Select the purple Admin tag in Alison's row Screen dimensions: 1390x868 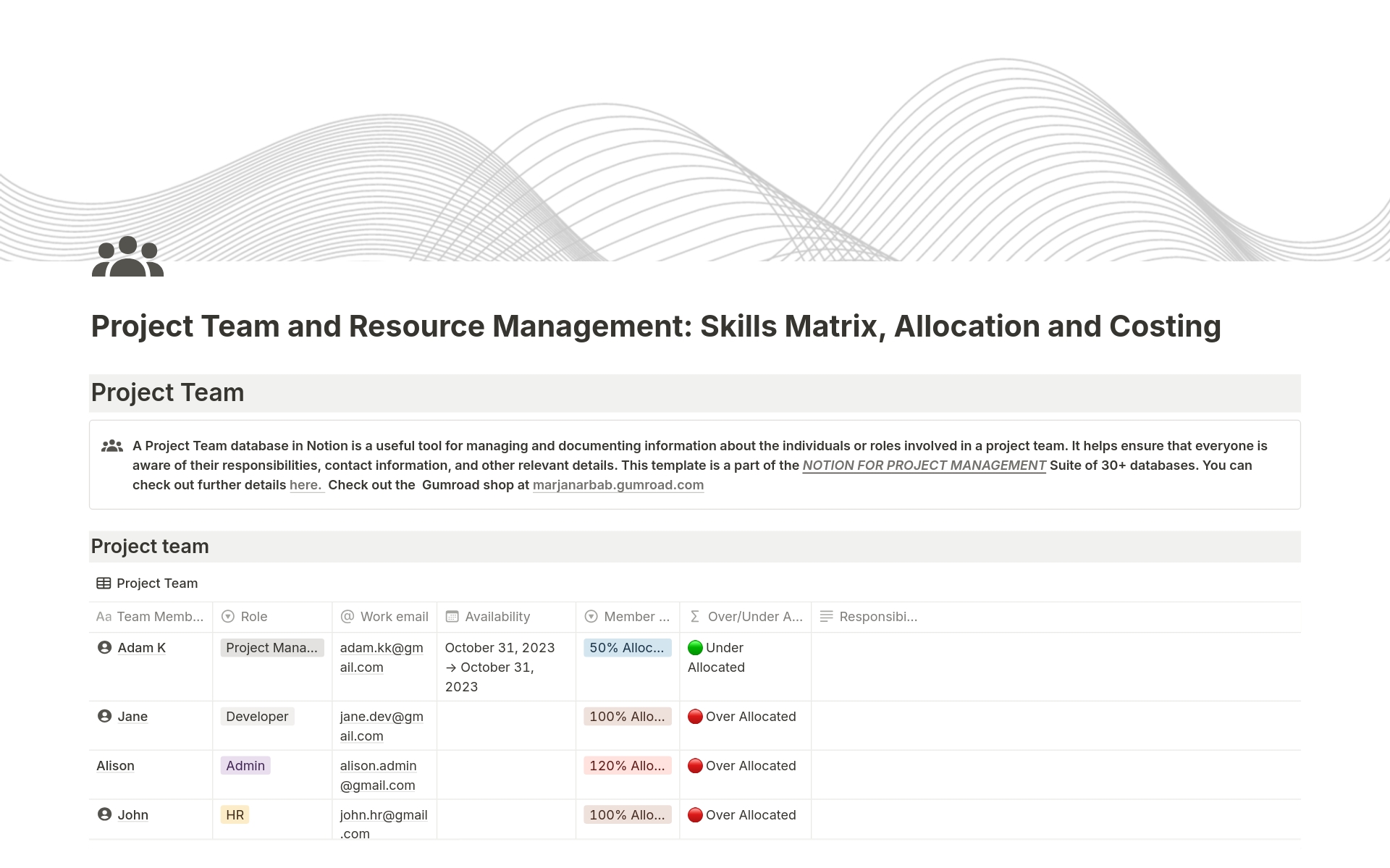(245, 765)
